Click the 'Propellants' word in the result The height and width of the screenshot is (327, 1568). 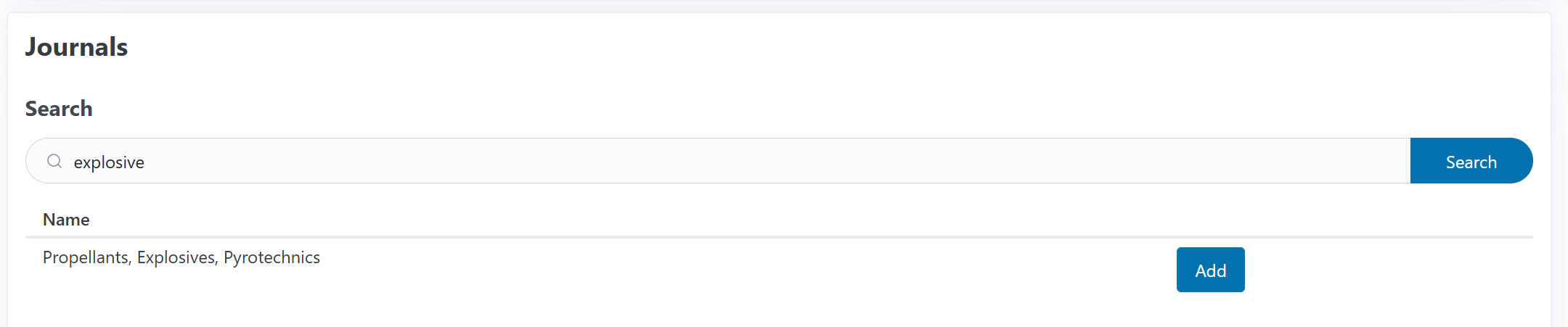click(86, 257)
